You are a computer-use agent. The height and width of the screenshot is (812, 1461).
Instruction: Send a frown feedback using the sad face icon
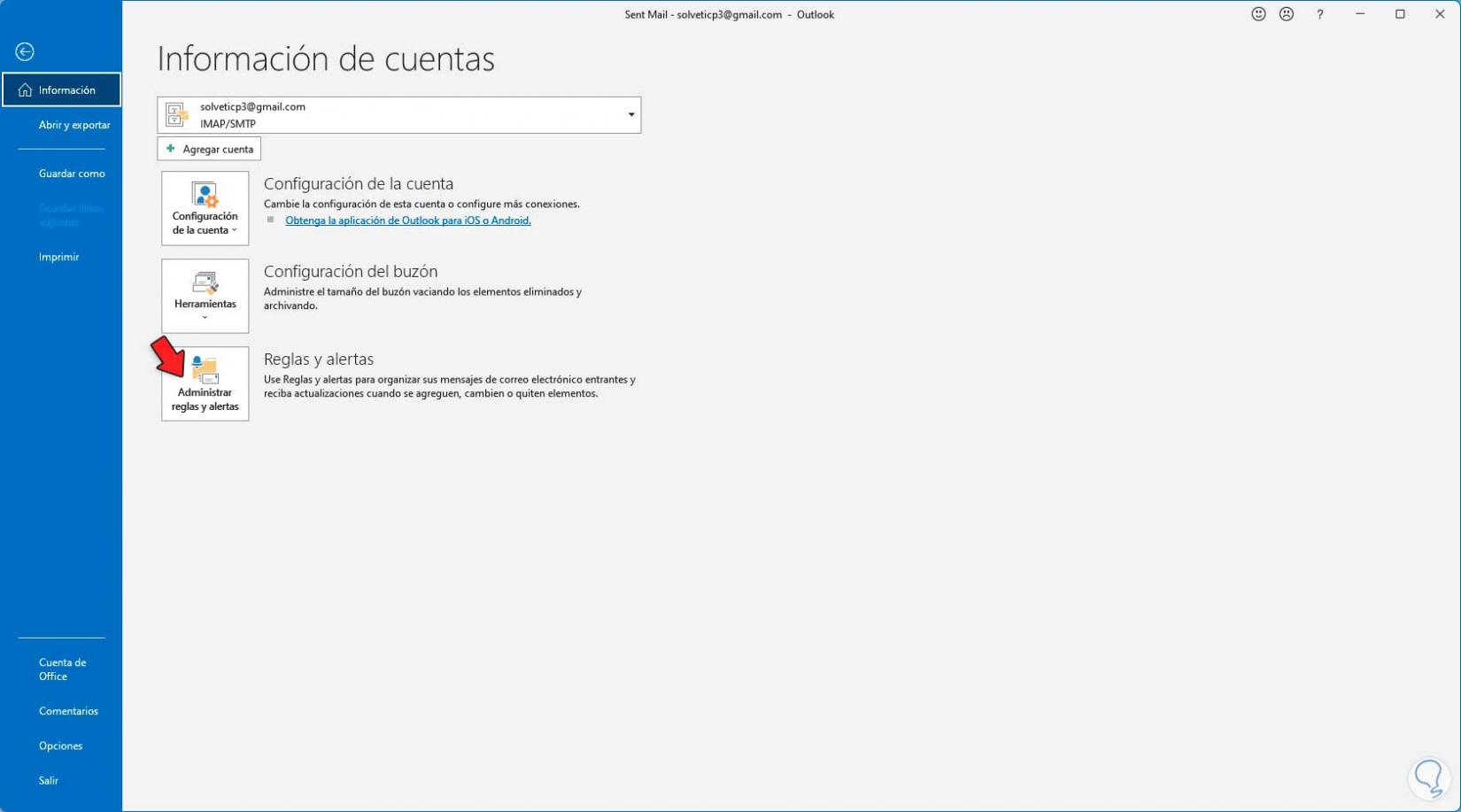[1287, 14]
